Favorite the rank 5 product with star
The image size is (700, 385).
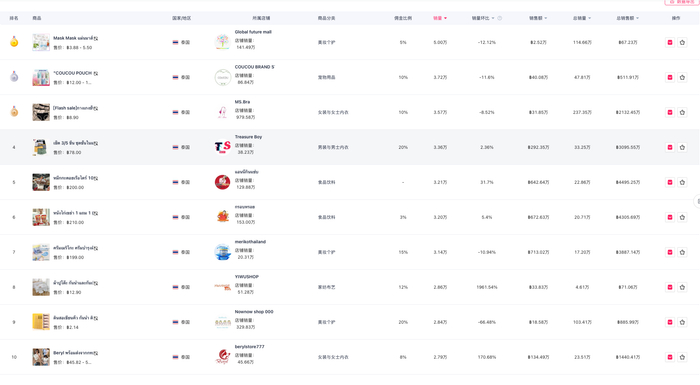pyautogui.click(x=682, y=182)
